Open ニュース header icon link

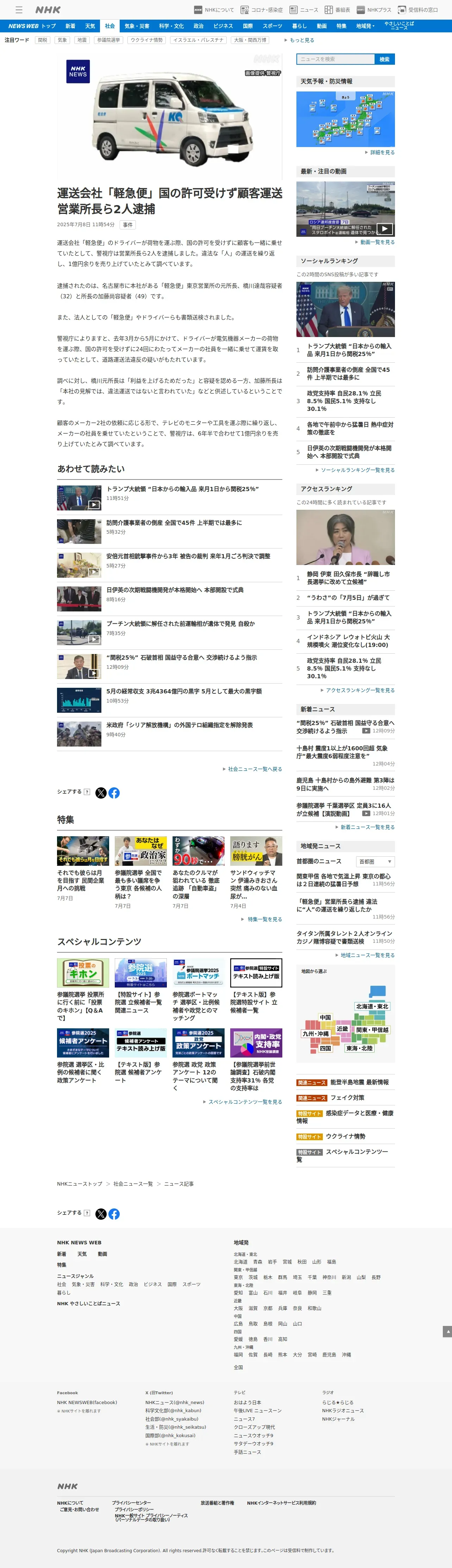pyautogui.click(x=303, y=10)
